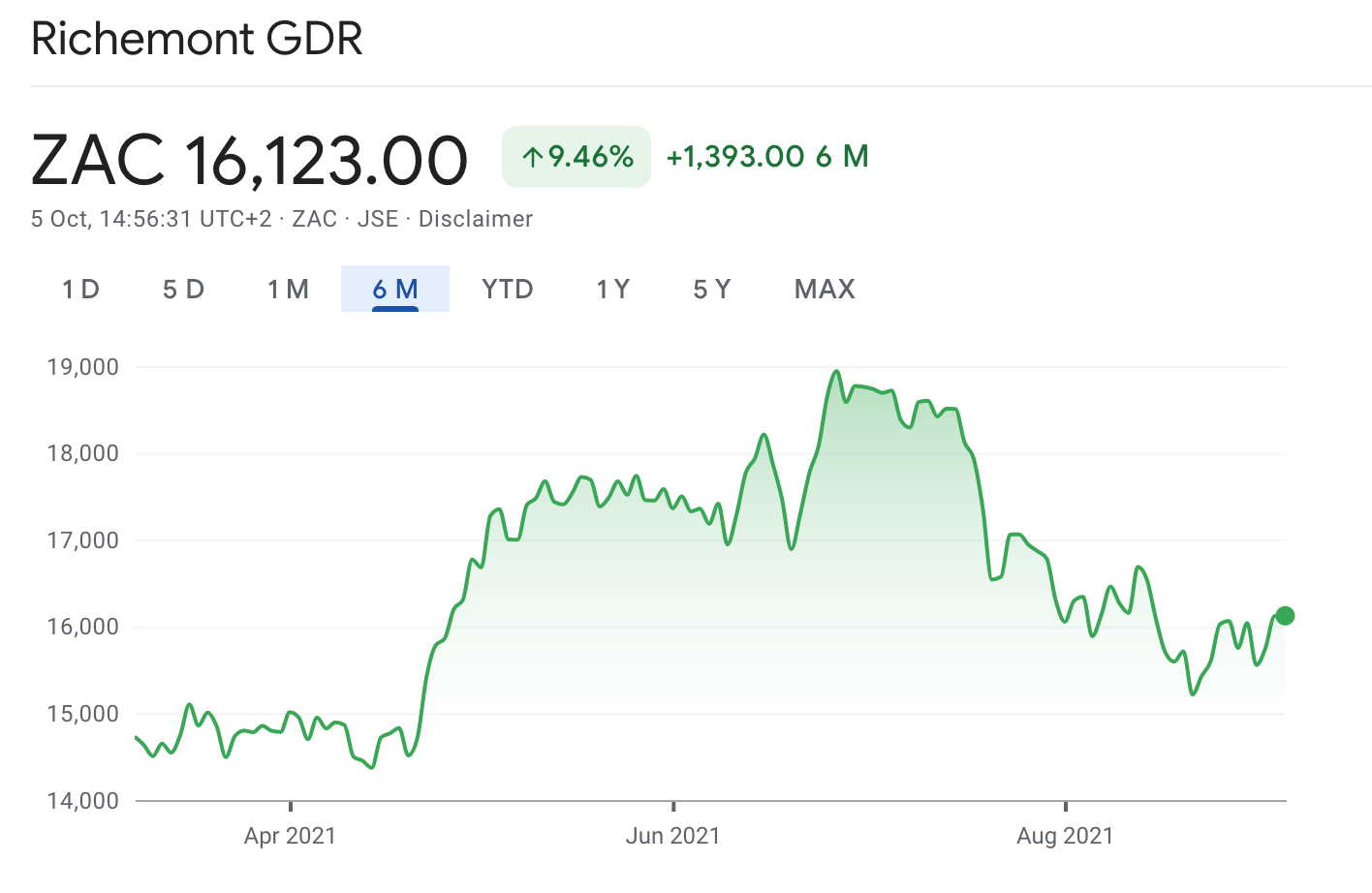This screenshot has width=1372, height=893.
Task: Select the 6 M range tab
Action: coord(395,289)
